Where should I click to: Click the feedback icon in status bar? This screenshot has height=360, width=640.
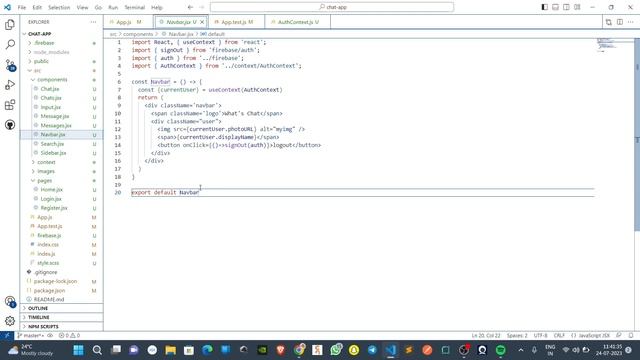619,336
